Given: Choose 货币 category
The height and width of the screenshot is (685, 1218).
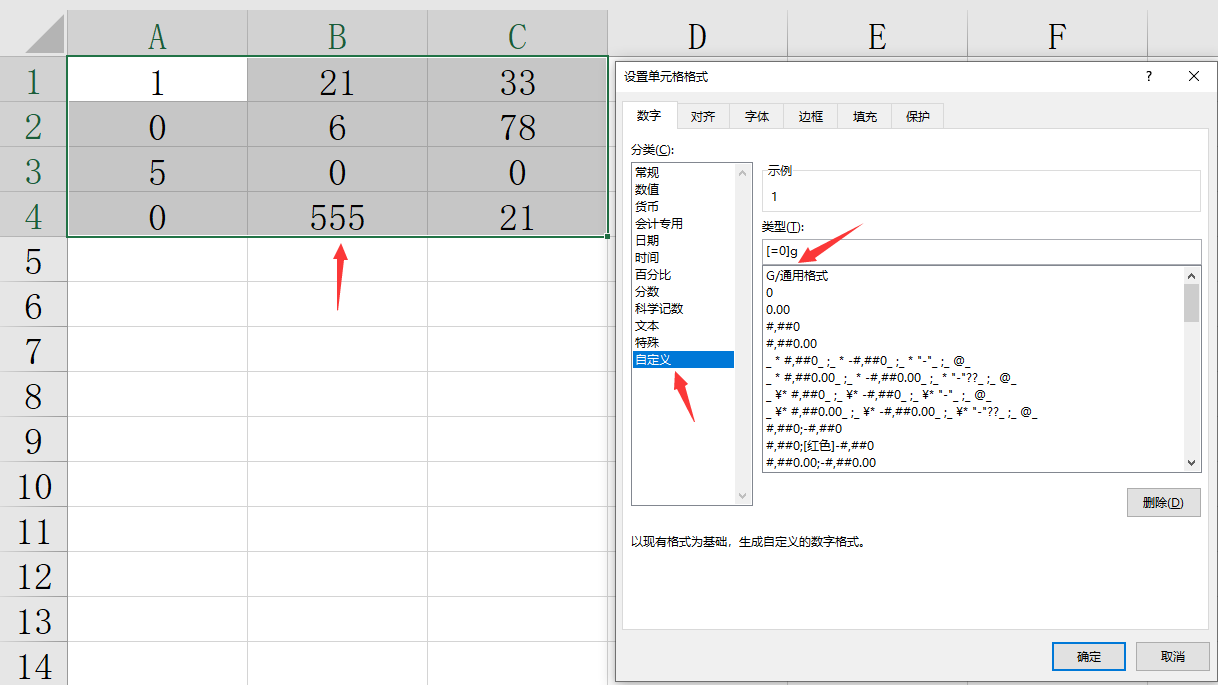Looking at the screenshot, I should click(647, 206).
